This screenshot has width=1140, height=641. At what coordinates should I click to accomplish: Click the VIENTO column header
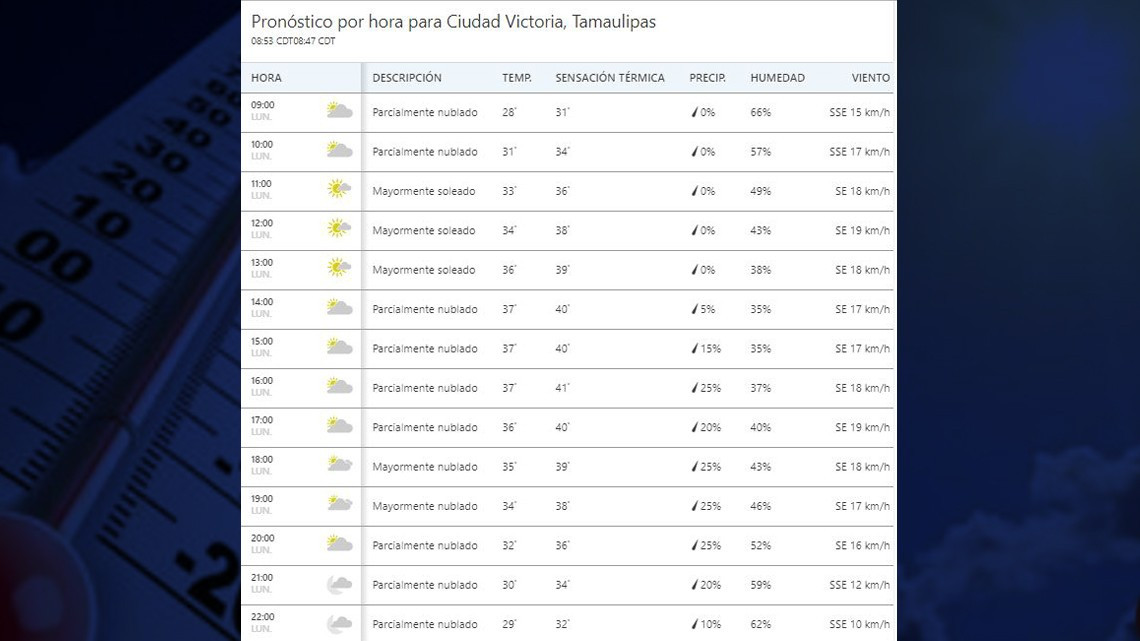point(869,77)
